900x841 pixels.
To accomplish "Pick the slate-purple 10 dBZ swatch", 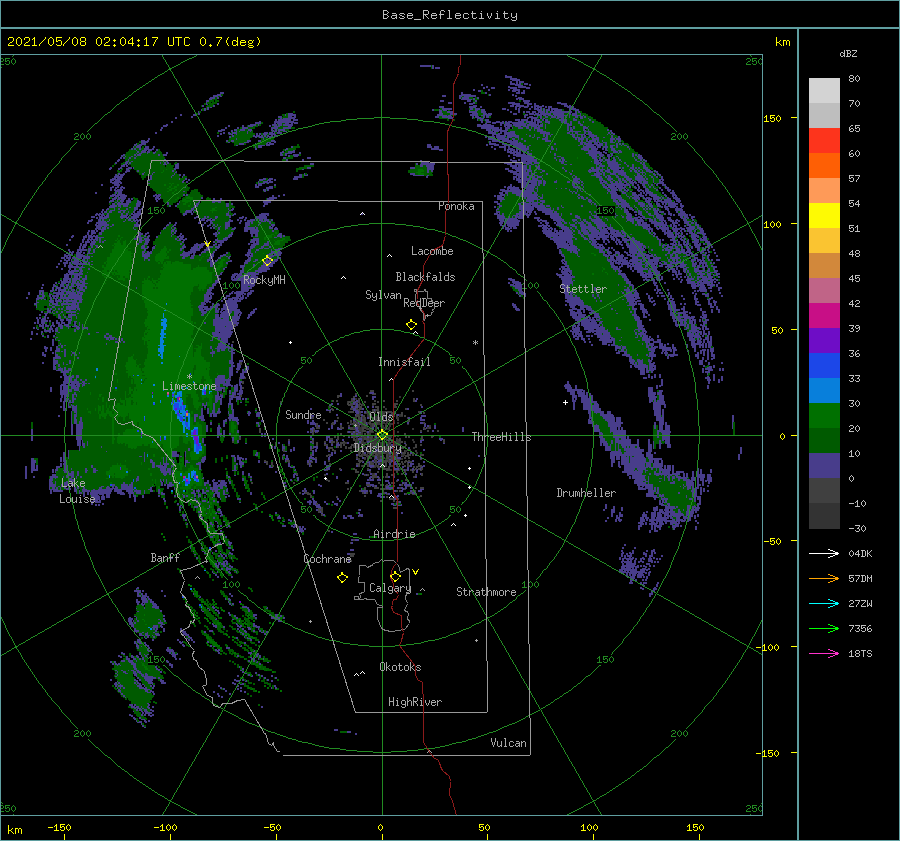I will tap(824, 465).
